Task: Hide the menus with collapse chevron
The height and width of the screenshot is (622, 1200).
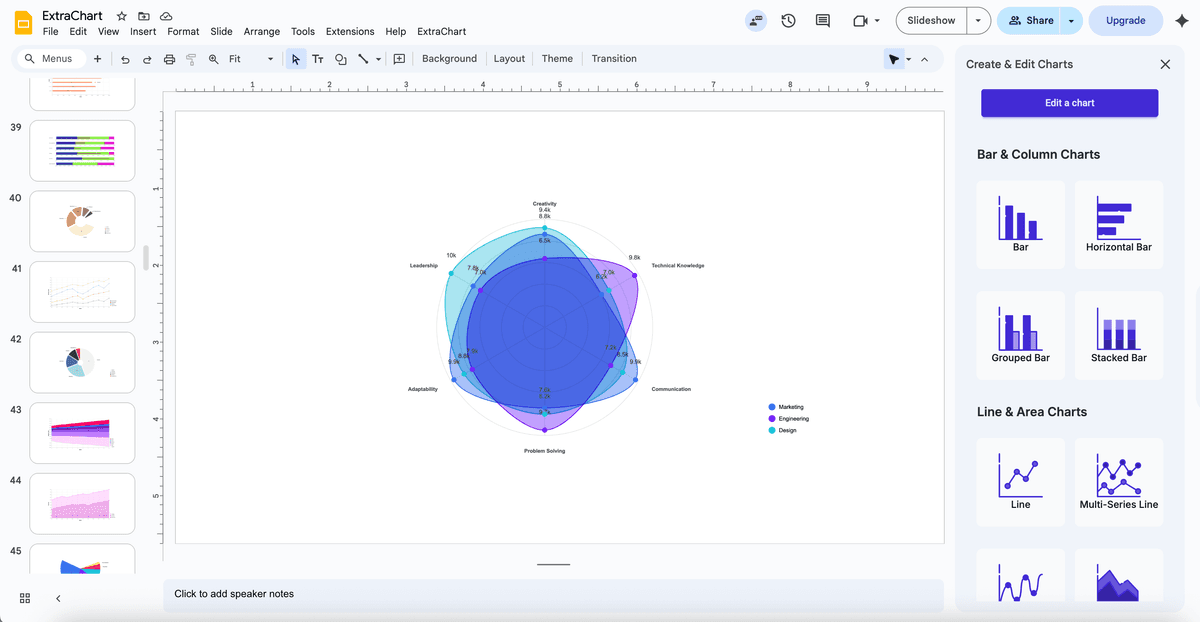Action: point(925,59)
